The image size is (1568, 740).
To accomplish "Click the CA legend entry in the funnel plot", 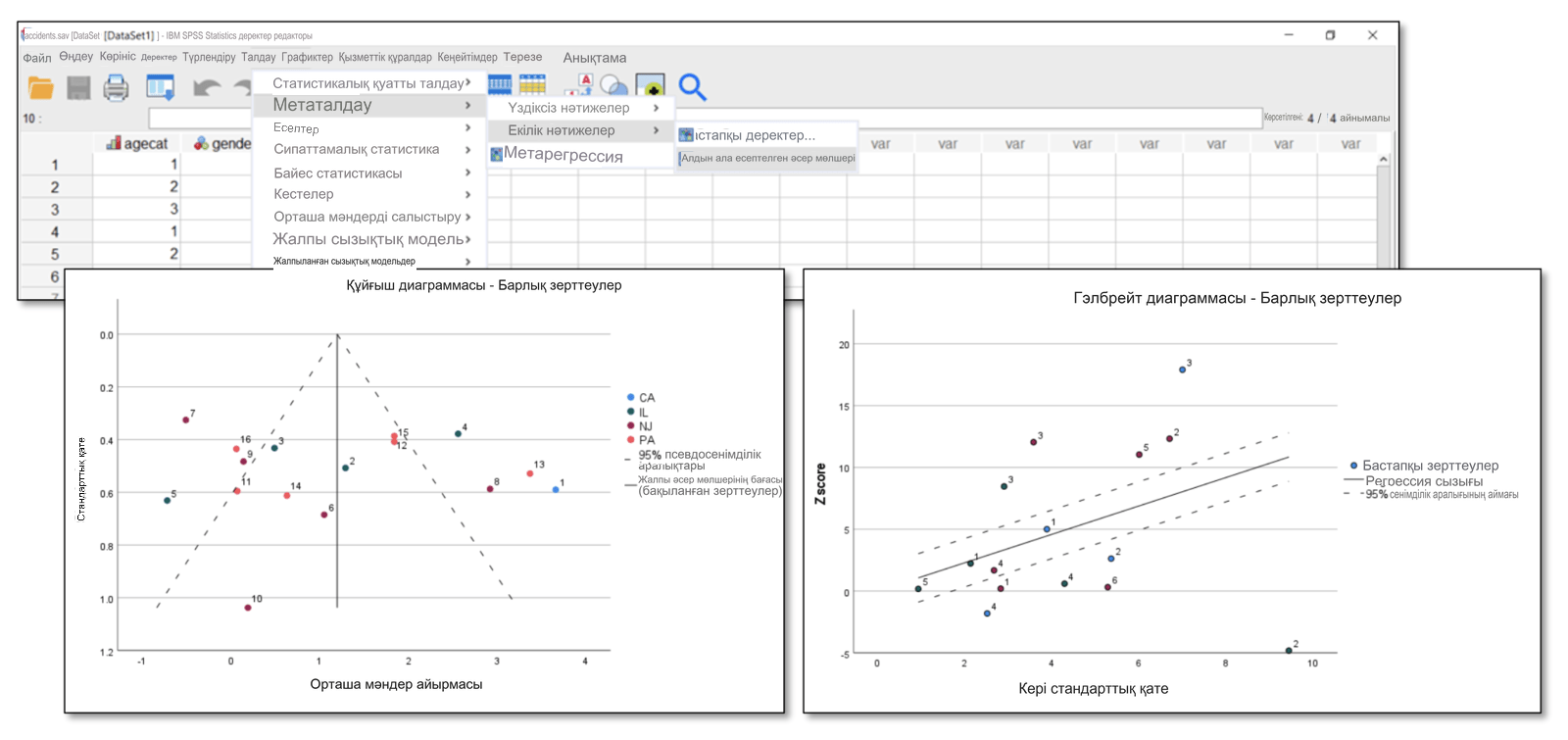I will click(640, 398).
